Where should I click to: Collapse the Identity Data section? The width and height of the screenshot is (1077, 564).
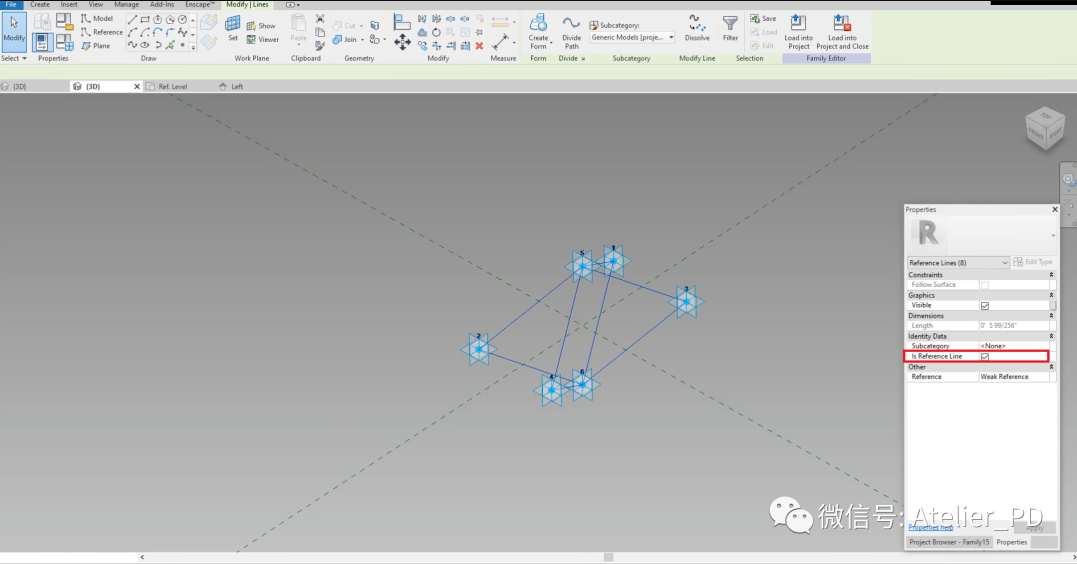point(1051,337)
